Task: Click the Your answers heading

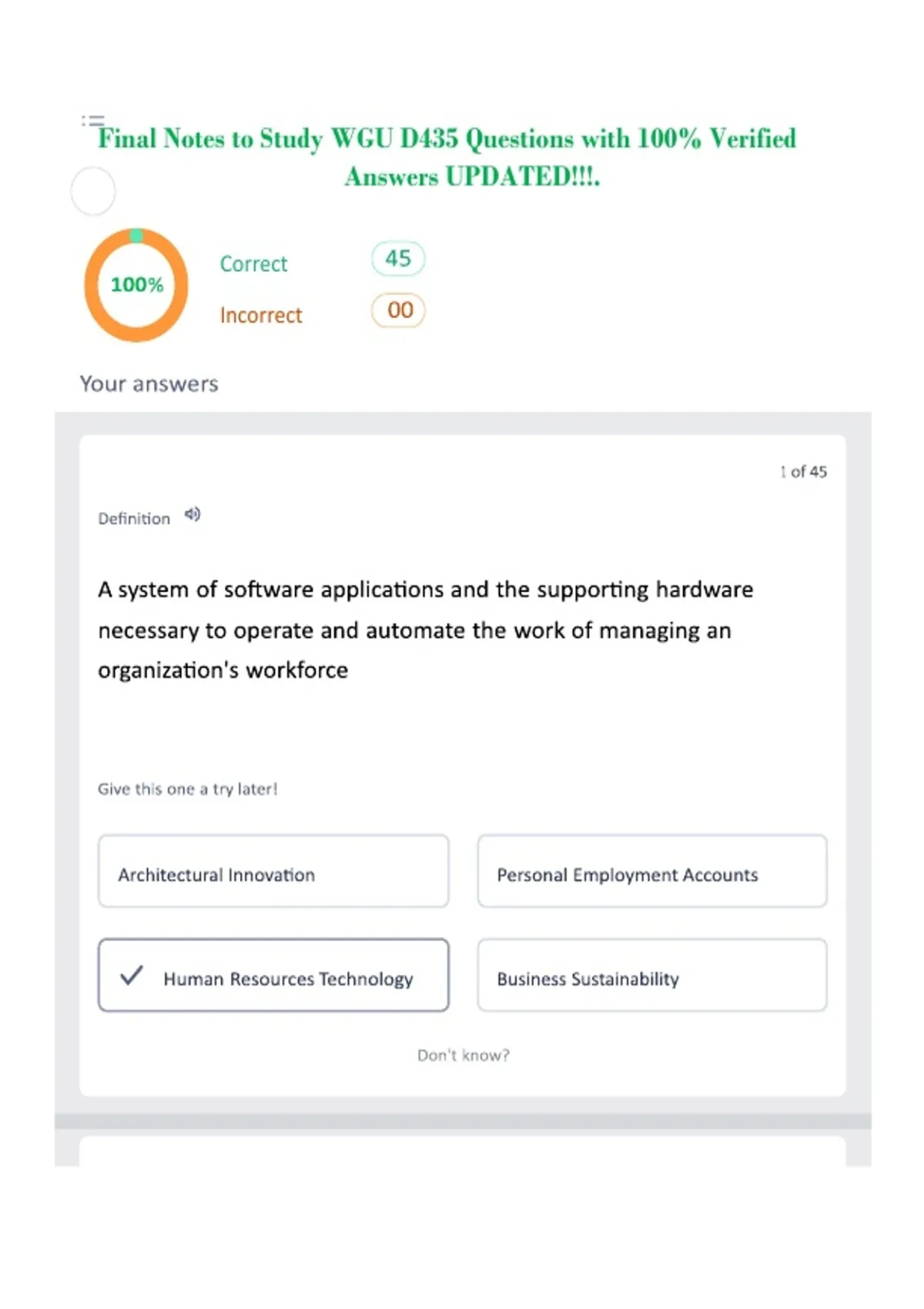Action: [x=149, y=383]
